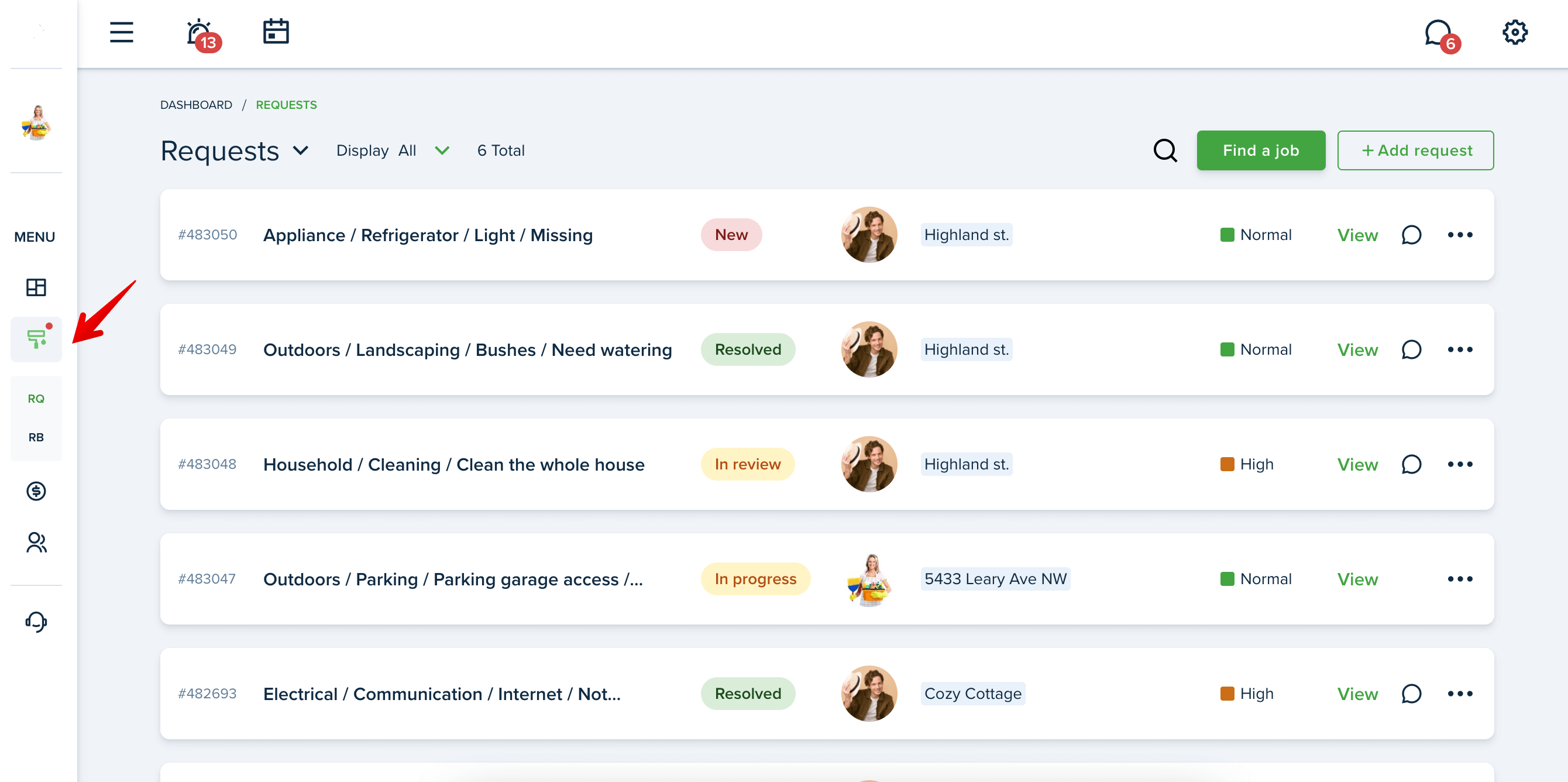This screenshot has height=782, width=1568.
Task: Click the Cozy Cottage property tag
Action: click(973, 694)
